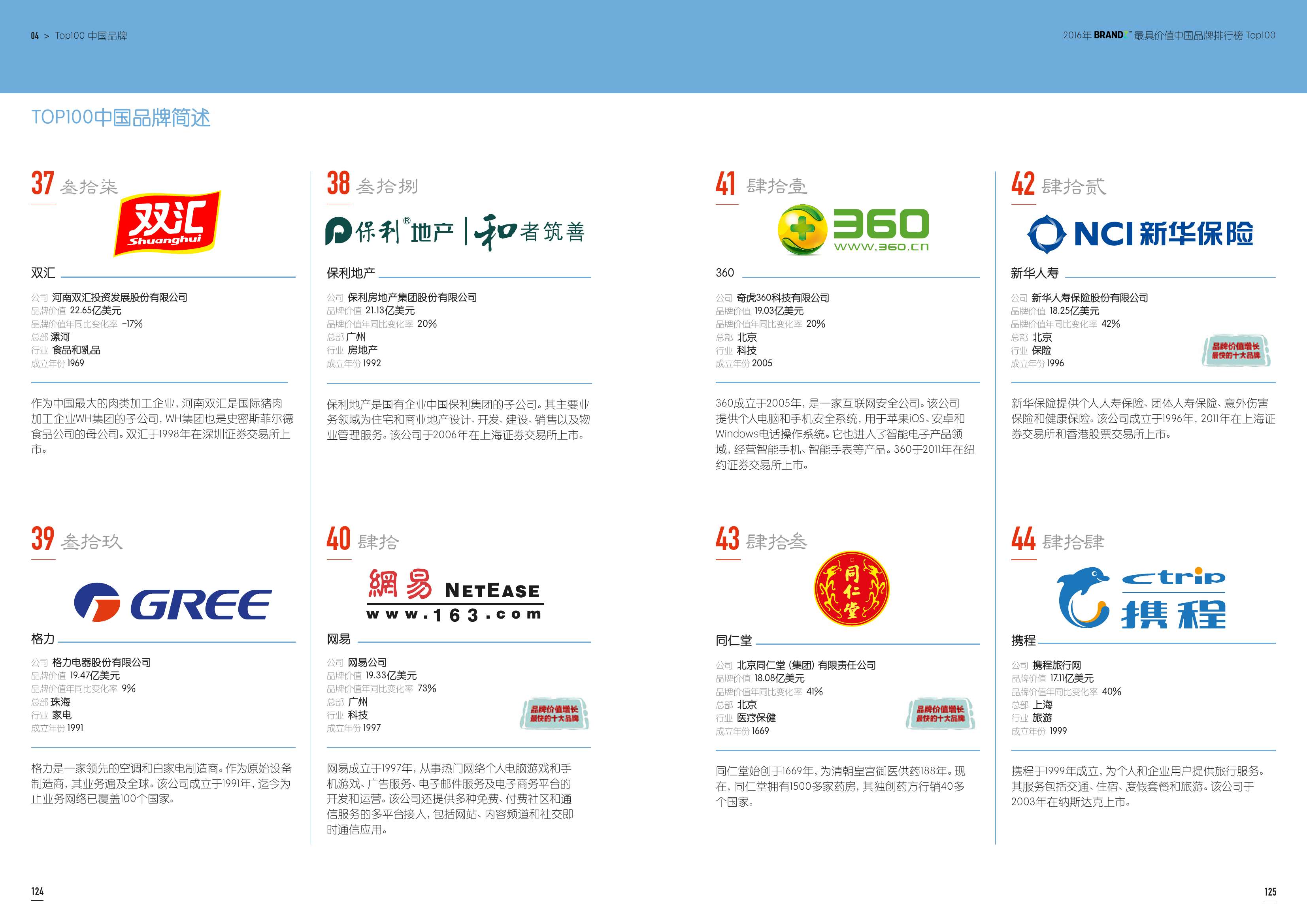The height and width of the screenshot is (924, 1307).
Task: Click rank number 37
Action: [x=43, y=183]
